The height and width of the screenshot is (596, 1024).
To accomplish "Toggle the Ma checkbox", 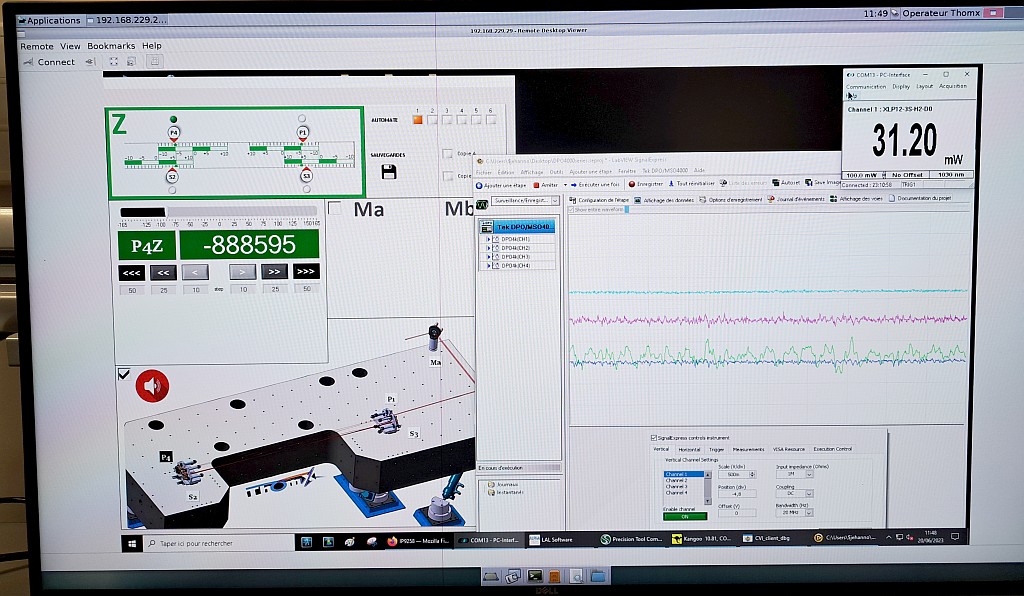I will (x=335, y=208).
